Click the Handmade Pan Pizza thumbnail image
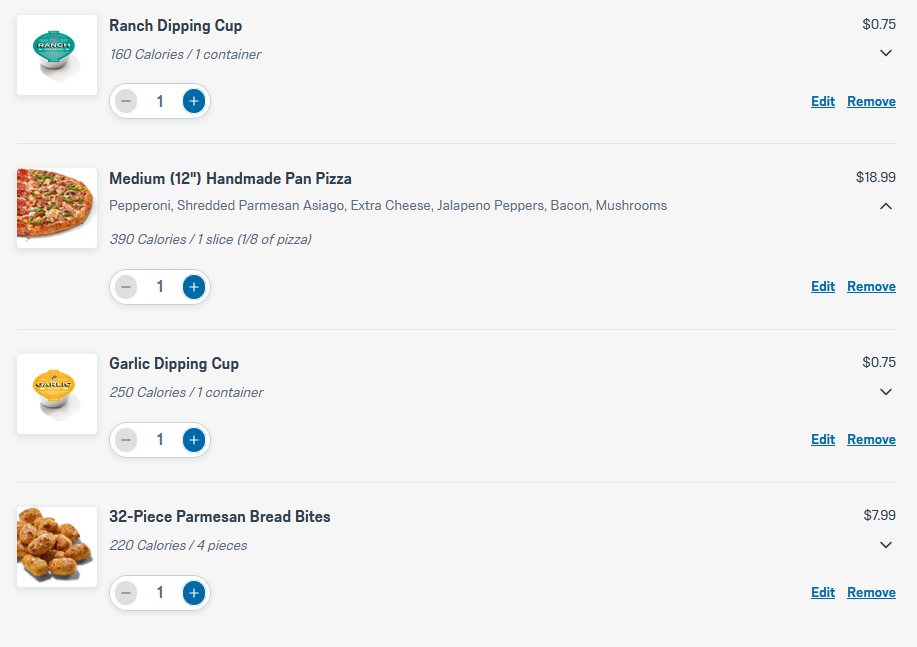The image size is (917, 647). point(57,208)
